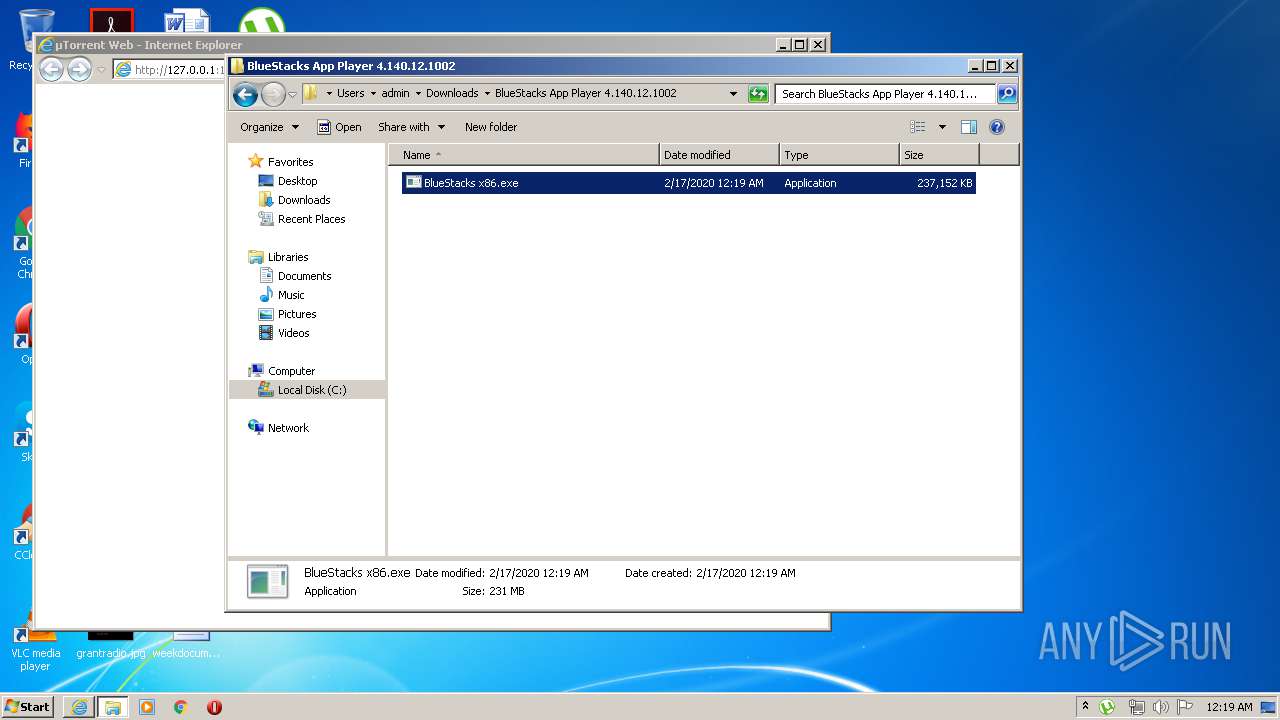Go forward in Explorer window
This screenshot has height=720, width=1280.
[273, 94]
